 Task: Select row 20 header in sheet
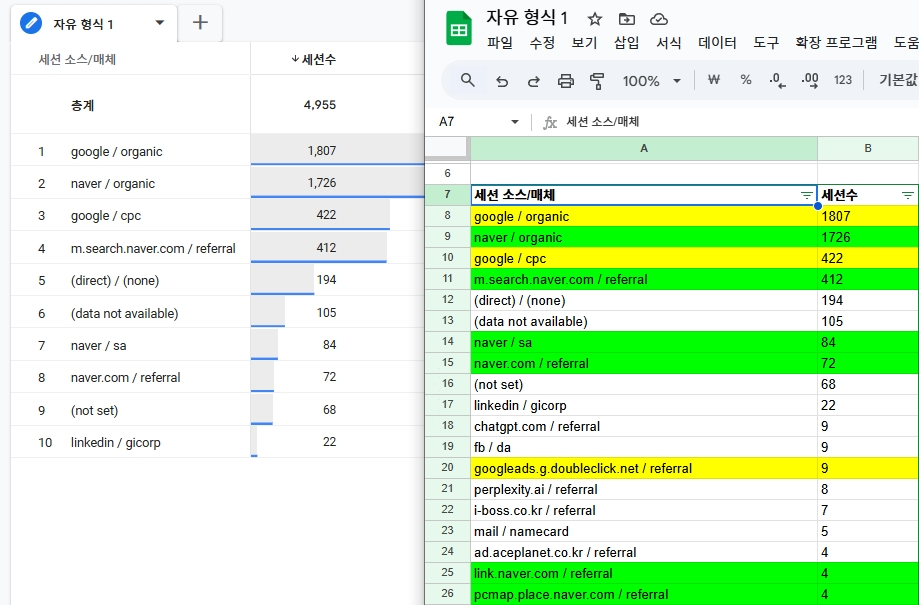click(447, 468)
